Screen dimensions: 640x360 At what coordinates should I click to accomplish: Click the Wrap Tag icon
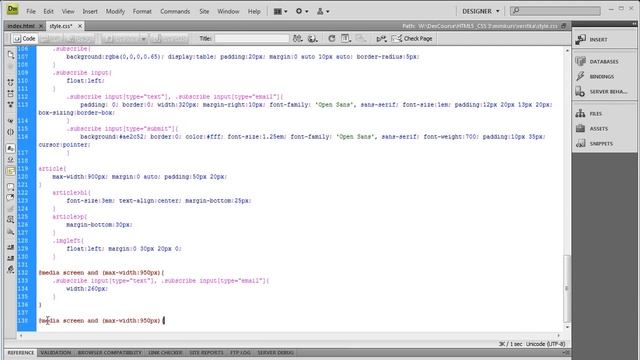tap(11, 209)
